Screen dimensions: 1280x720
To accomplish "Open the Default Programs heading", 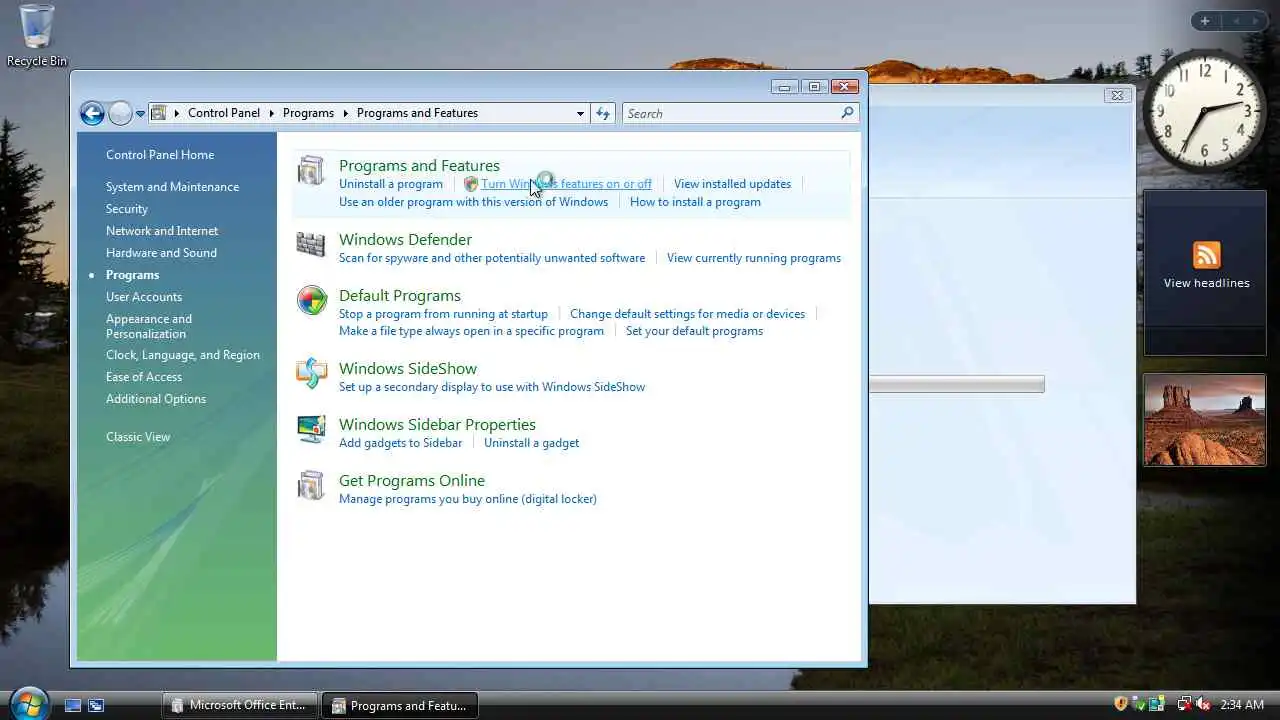I will click(x=400, y=296).
